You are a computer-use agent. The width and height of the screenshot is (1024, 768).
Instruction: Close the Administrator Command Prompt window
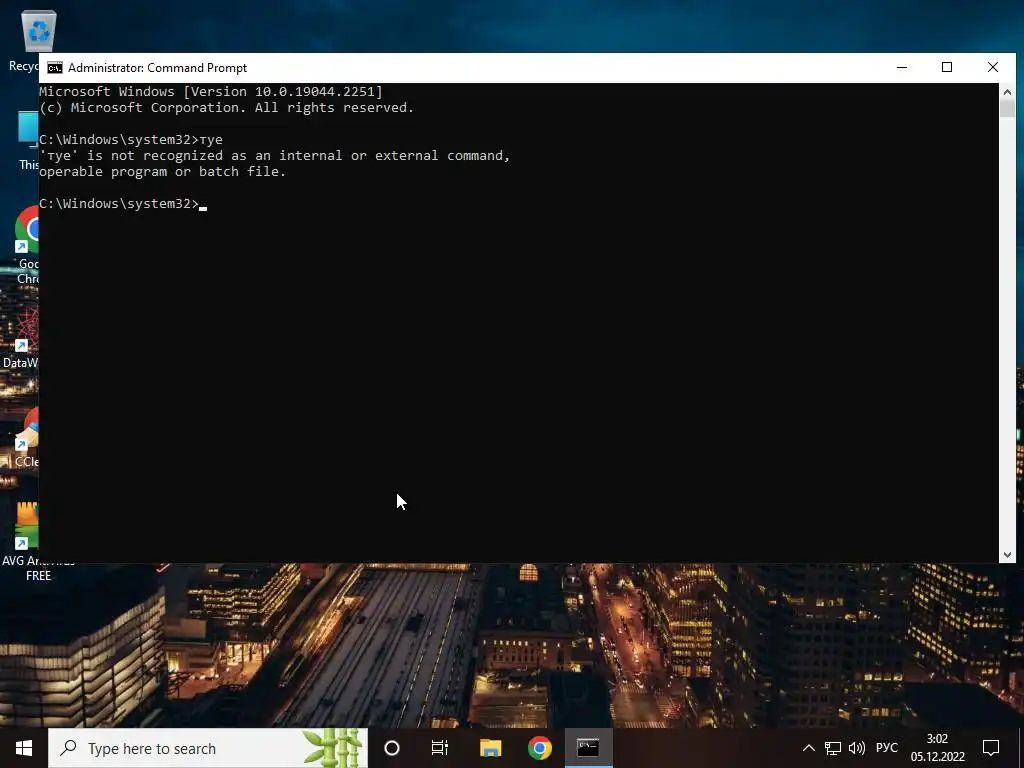(993, 67)
